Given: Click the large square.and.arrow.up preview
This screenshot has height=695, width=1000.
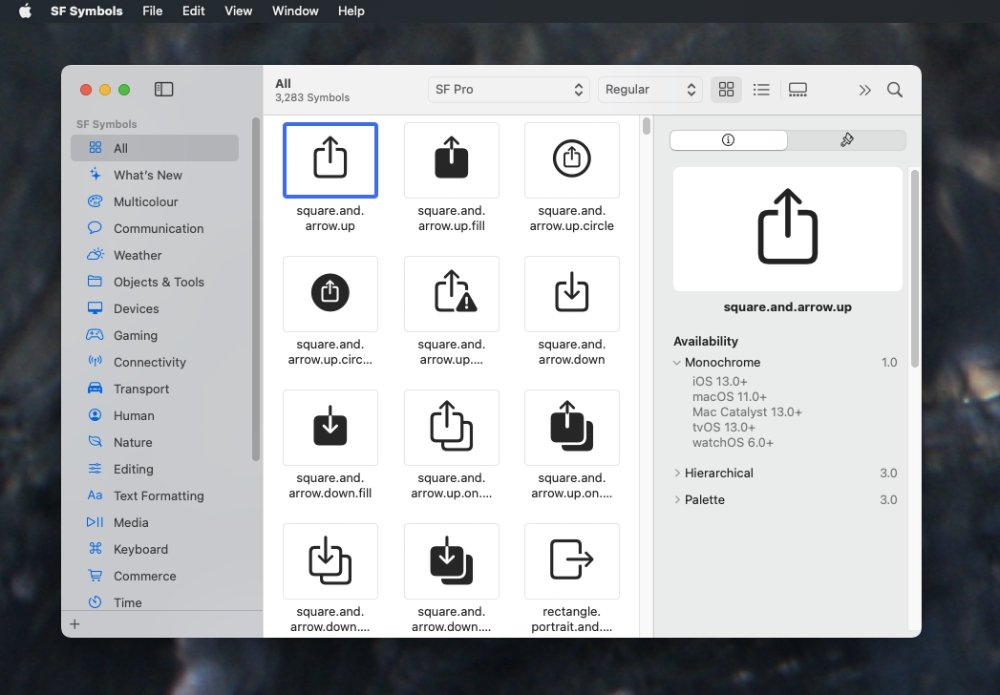Looking at the screenshot, I should click(x=788, y=229).
